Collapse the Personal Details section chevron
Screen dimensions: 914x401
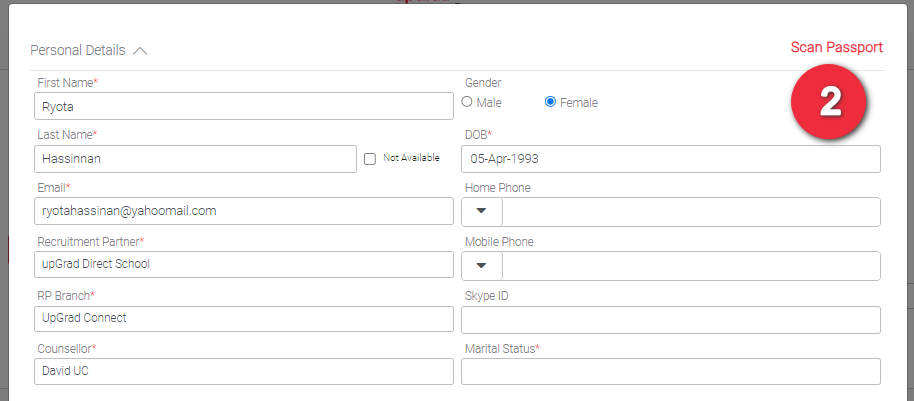coord(140,50)
